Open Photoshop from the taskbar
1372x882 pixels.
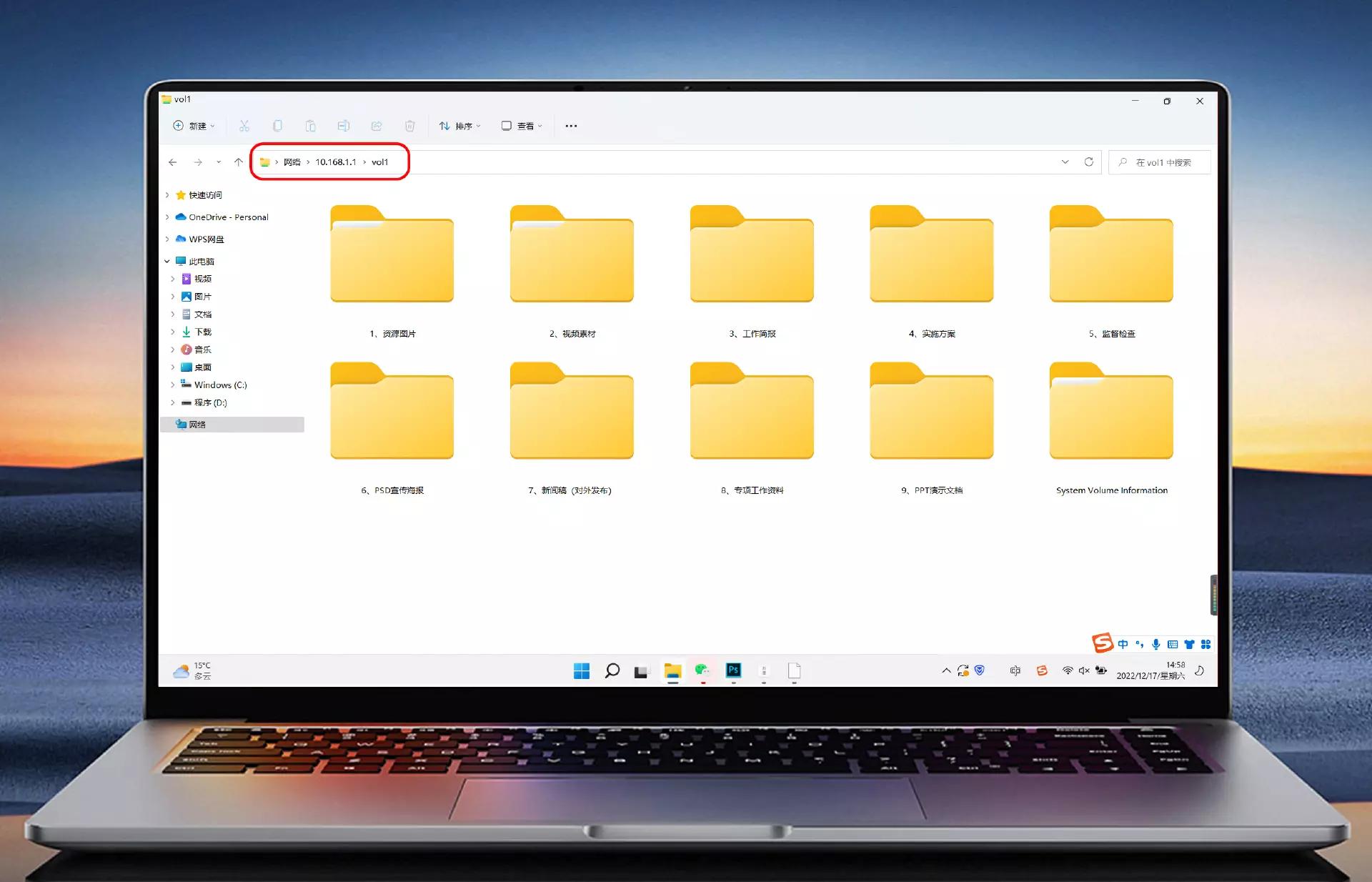pyautogui.click(x=733, y=670)
